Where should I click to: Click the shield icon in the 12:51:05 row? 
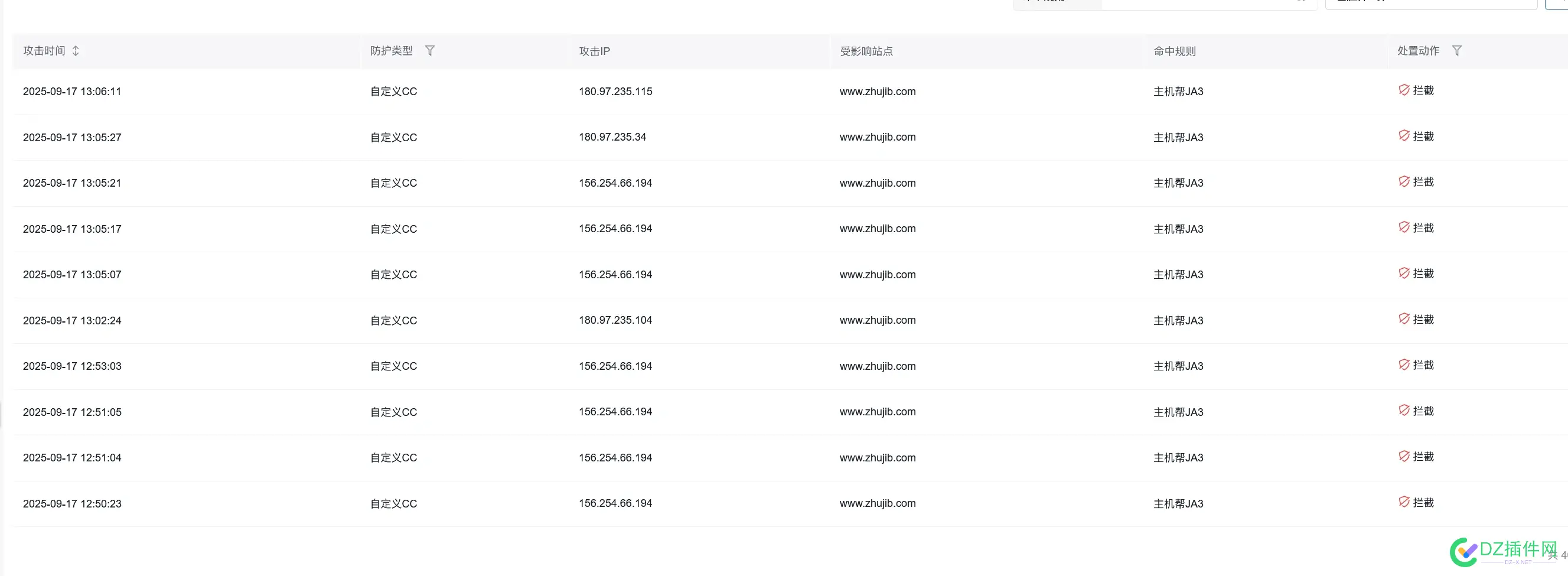tap(1405, 410)
